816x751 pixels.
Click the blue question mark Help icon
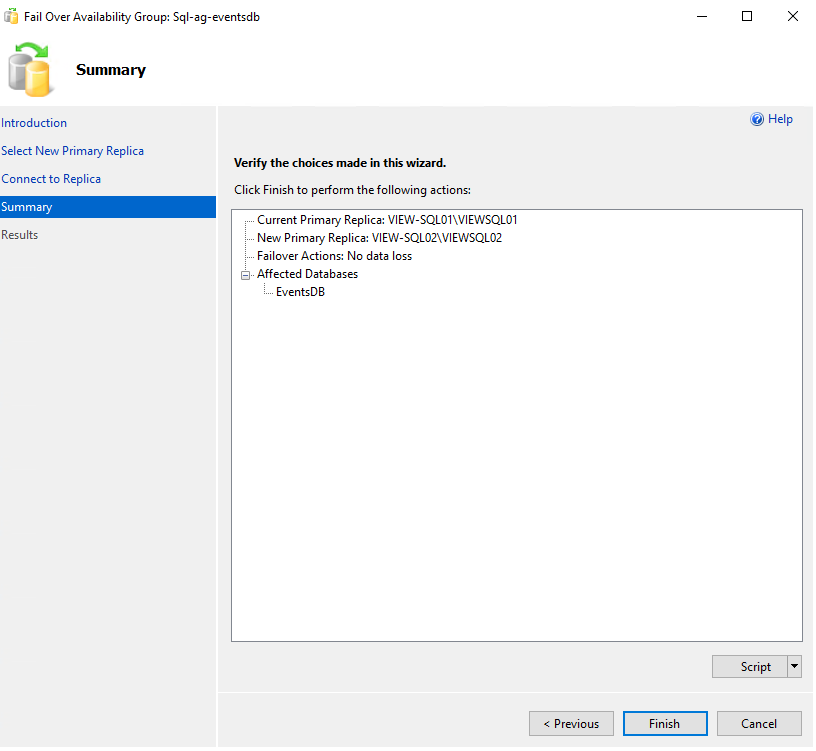click(x=757, y=119)
